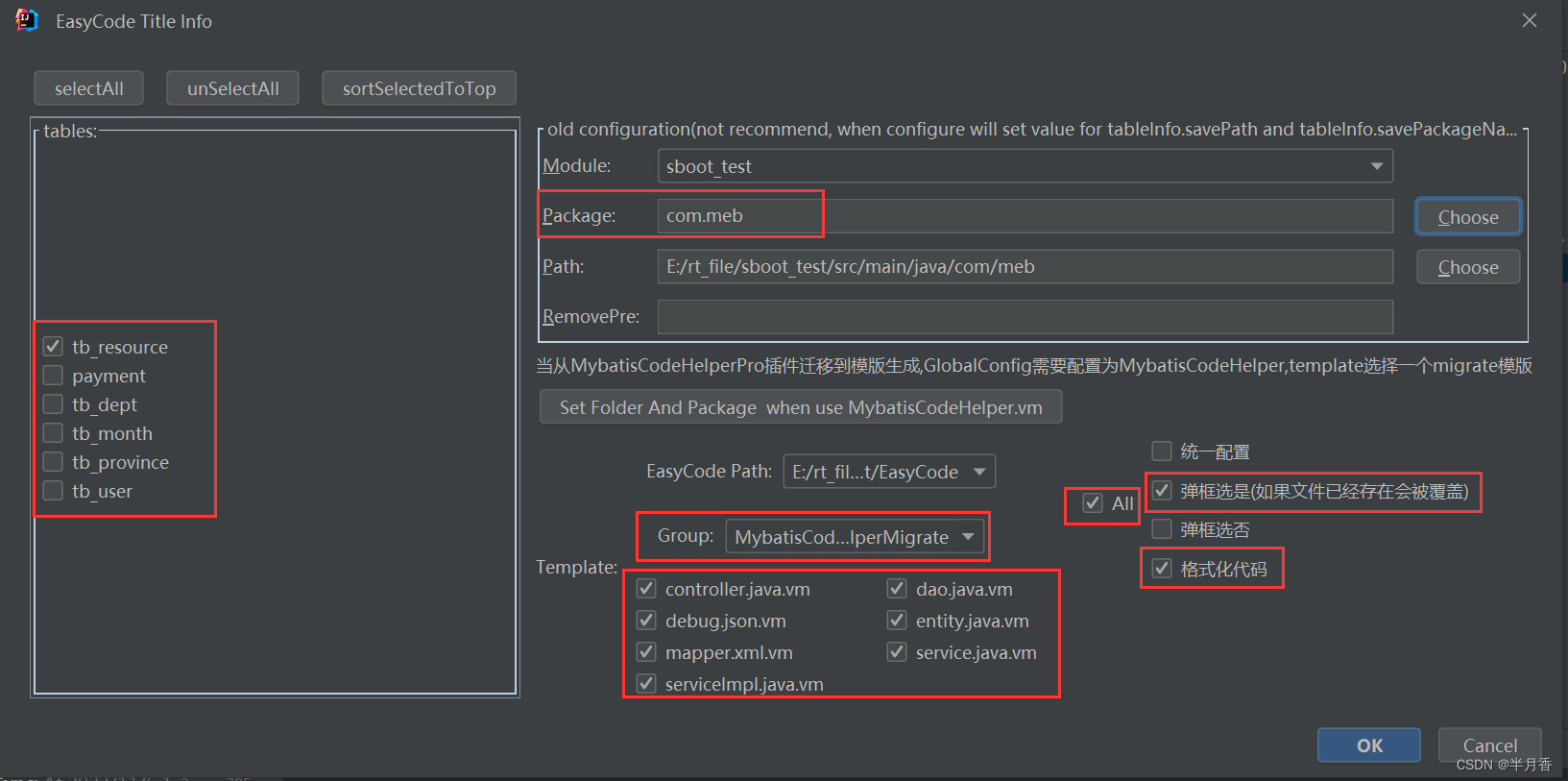The height and width of the screenshot is (781, 1568).
Task: Check the tb_dept table checkbox
Action: 53,403
